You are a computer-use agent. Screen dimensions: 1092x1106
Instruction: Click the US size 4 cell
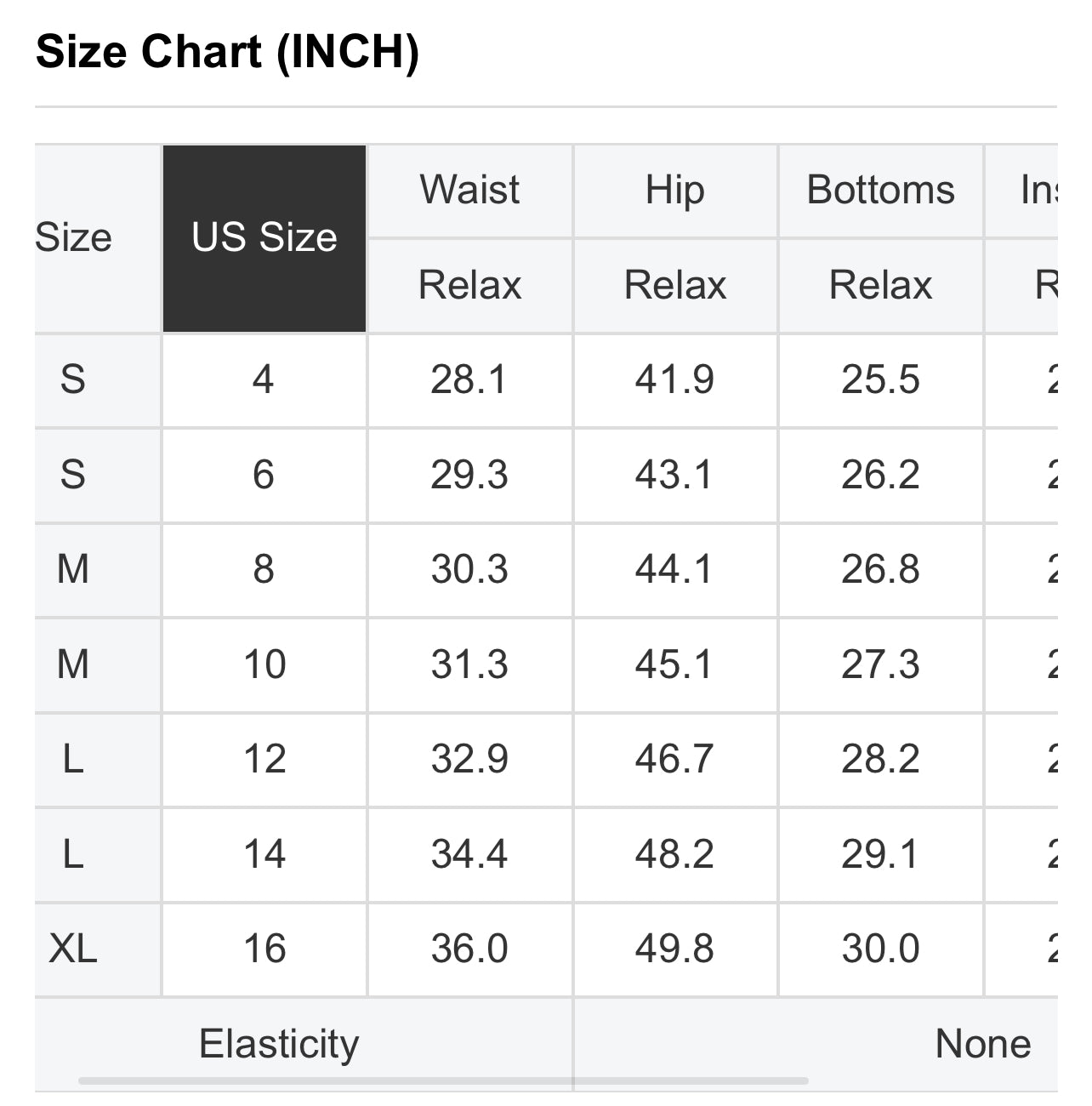264,379
